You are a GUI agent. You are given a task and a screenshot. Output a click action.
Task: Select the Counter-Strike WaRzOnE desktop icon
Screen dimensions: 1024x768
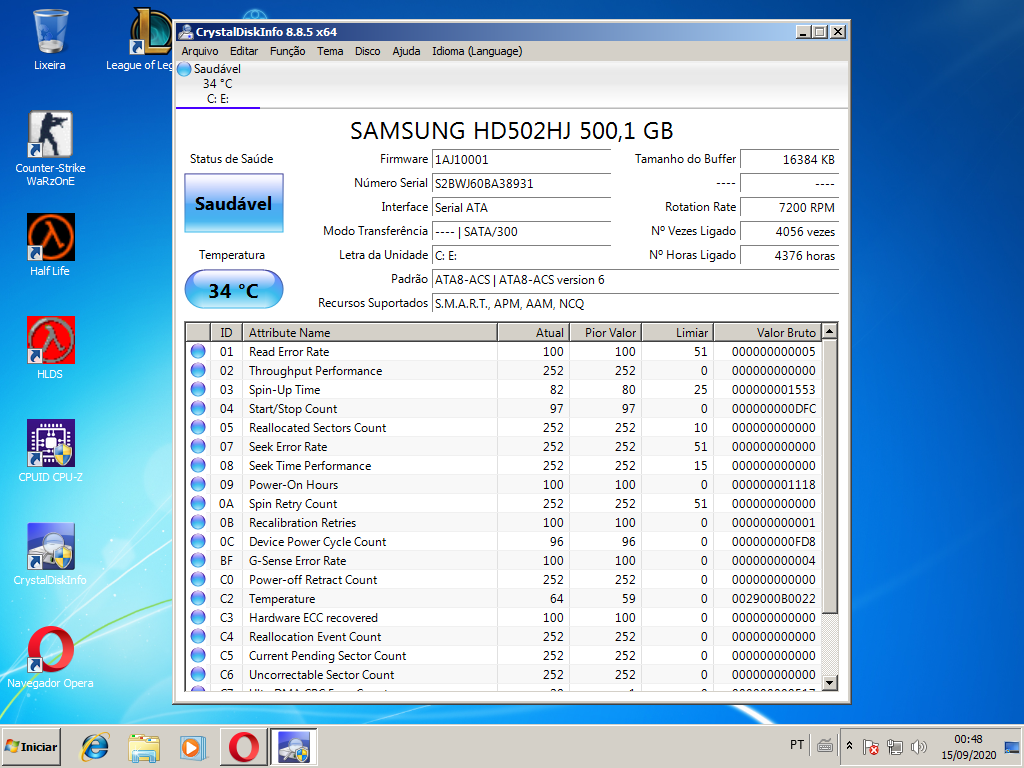tap(50, 149)
